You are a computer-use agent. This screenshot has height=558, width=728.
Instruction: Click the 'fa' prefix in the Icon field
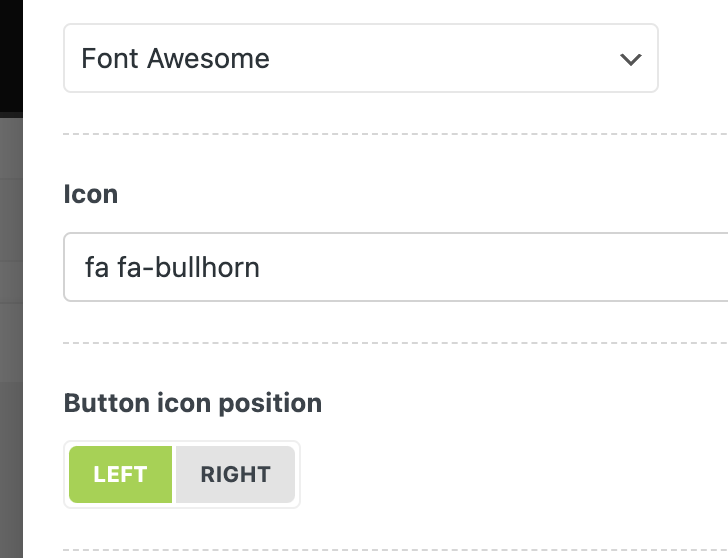click(97, 268)
